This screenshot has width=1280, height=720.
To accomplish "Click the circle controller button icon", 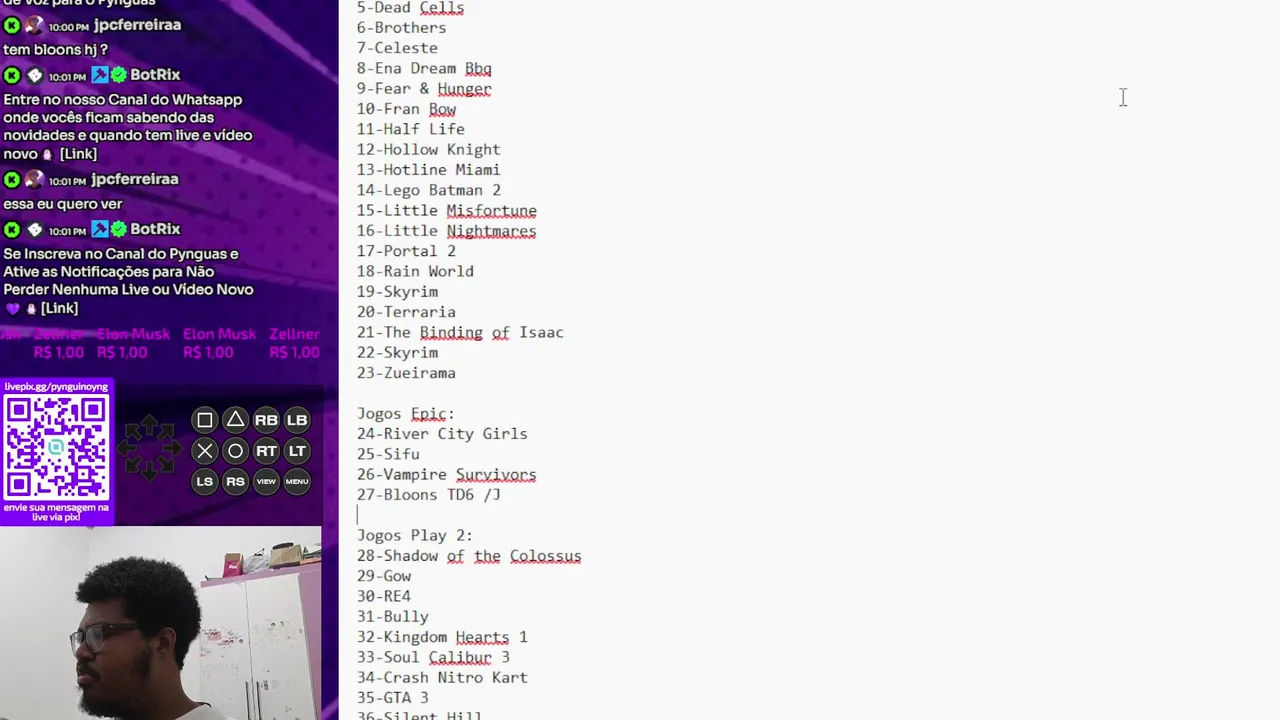I will [x=235, y=451].
